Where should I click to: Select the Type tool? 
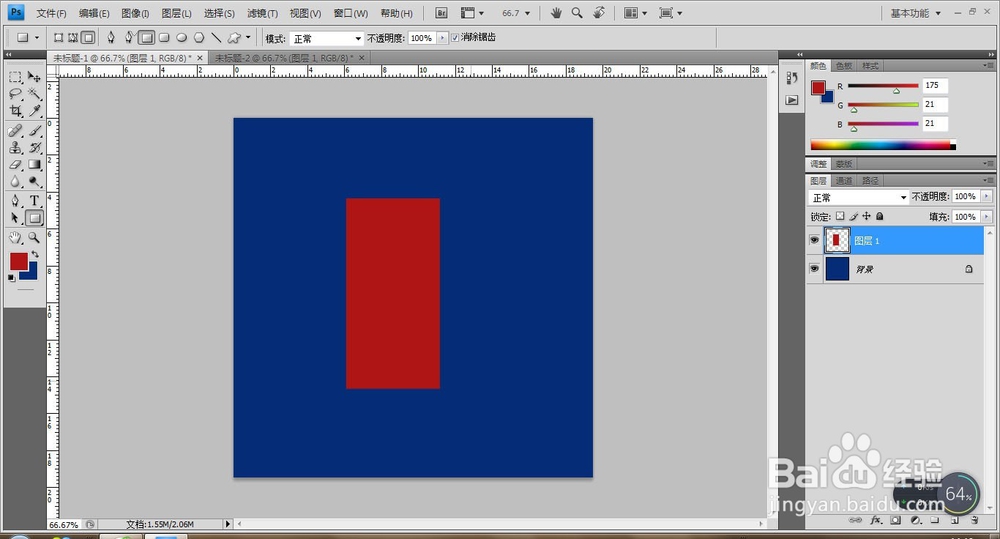[34, 201]
